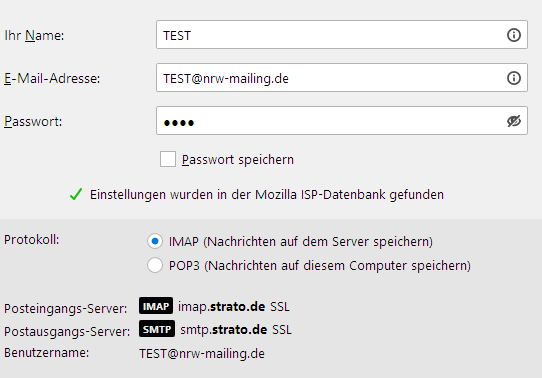Click the info icon in the e-mail address field
The height and width of the screenshot is (378, 542).
coord(514,78)
